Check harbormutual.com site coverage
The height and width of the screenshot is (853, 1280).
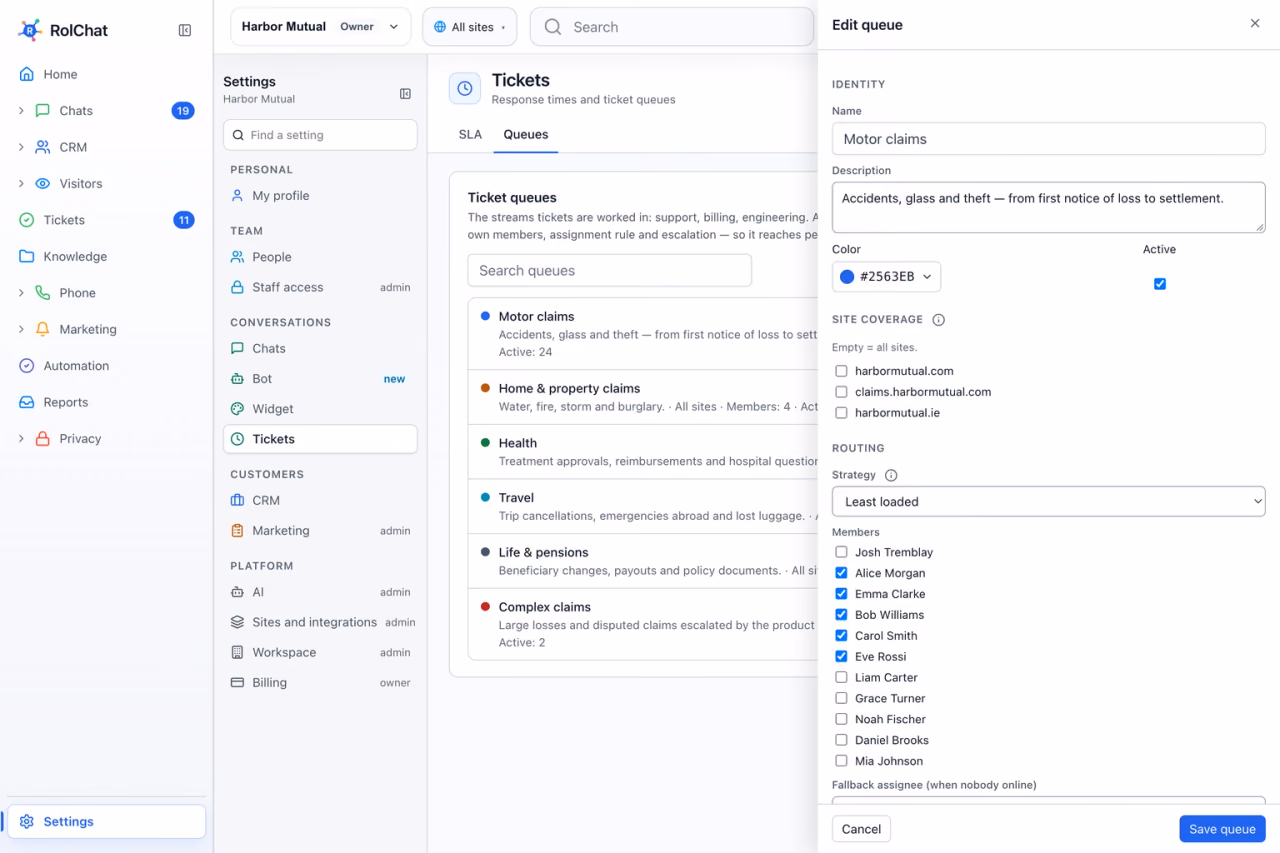click(x=841, y=371)
